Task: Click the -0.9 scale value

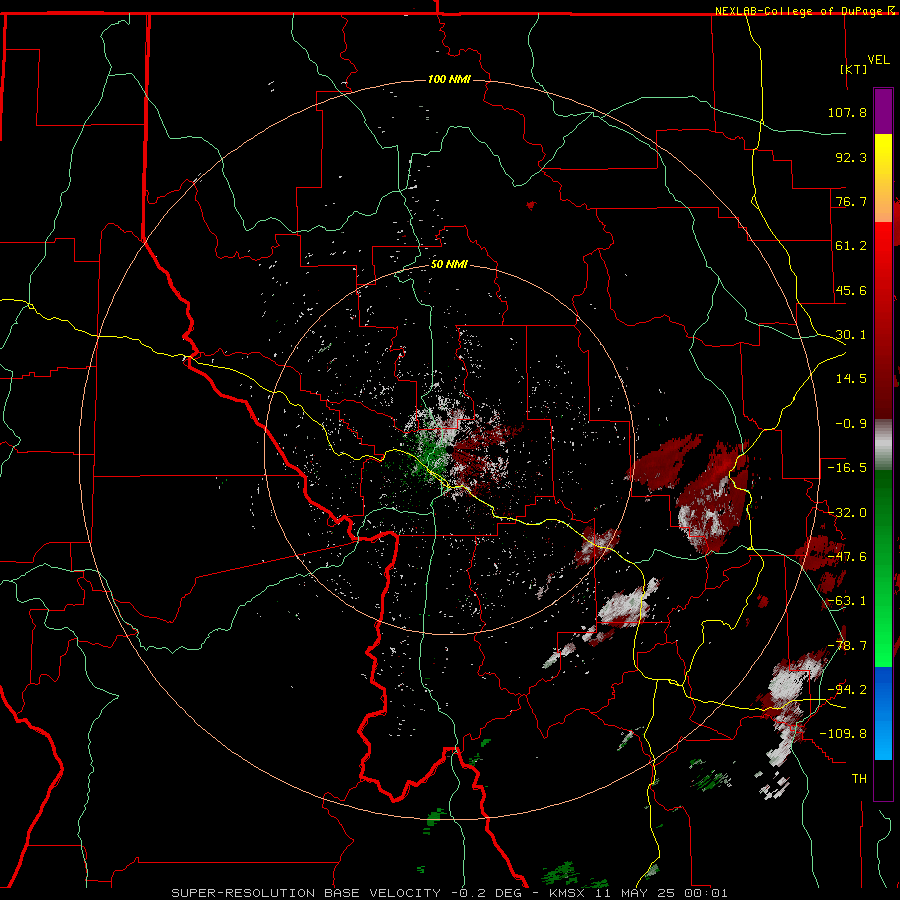Action: [x=851, y=424]
